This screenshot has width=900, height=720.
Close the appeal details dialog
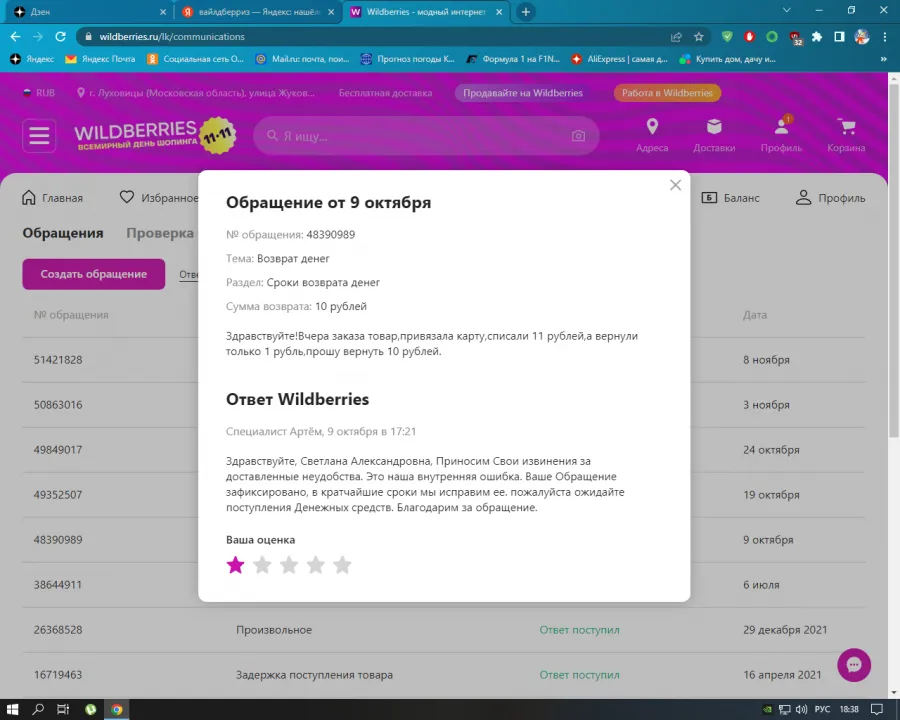[676, 185]
